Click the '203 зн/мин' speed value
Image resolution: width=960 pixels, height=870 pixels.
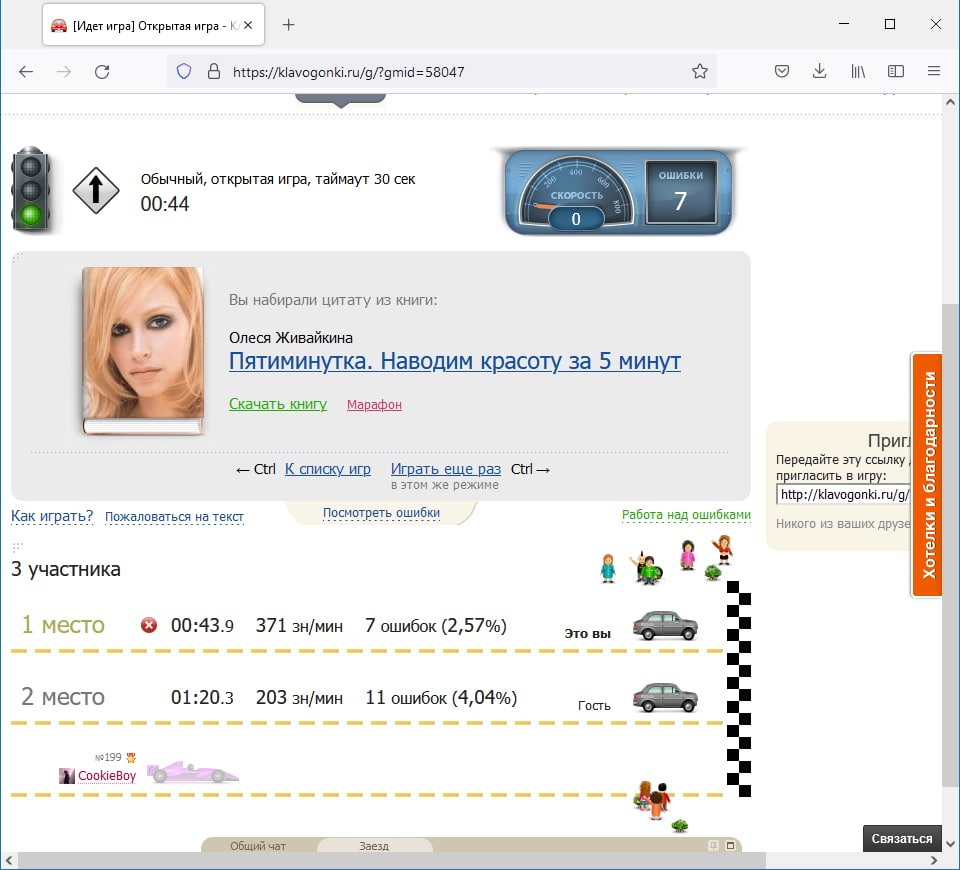pyautogui.click(x=299, y=697)
